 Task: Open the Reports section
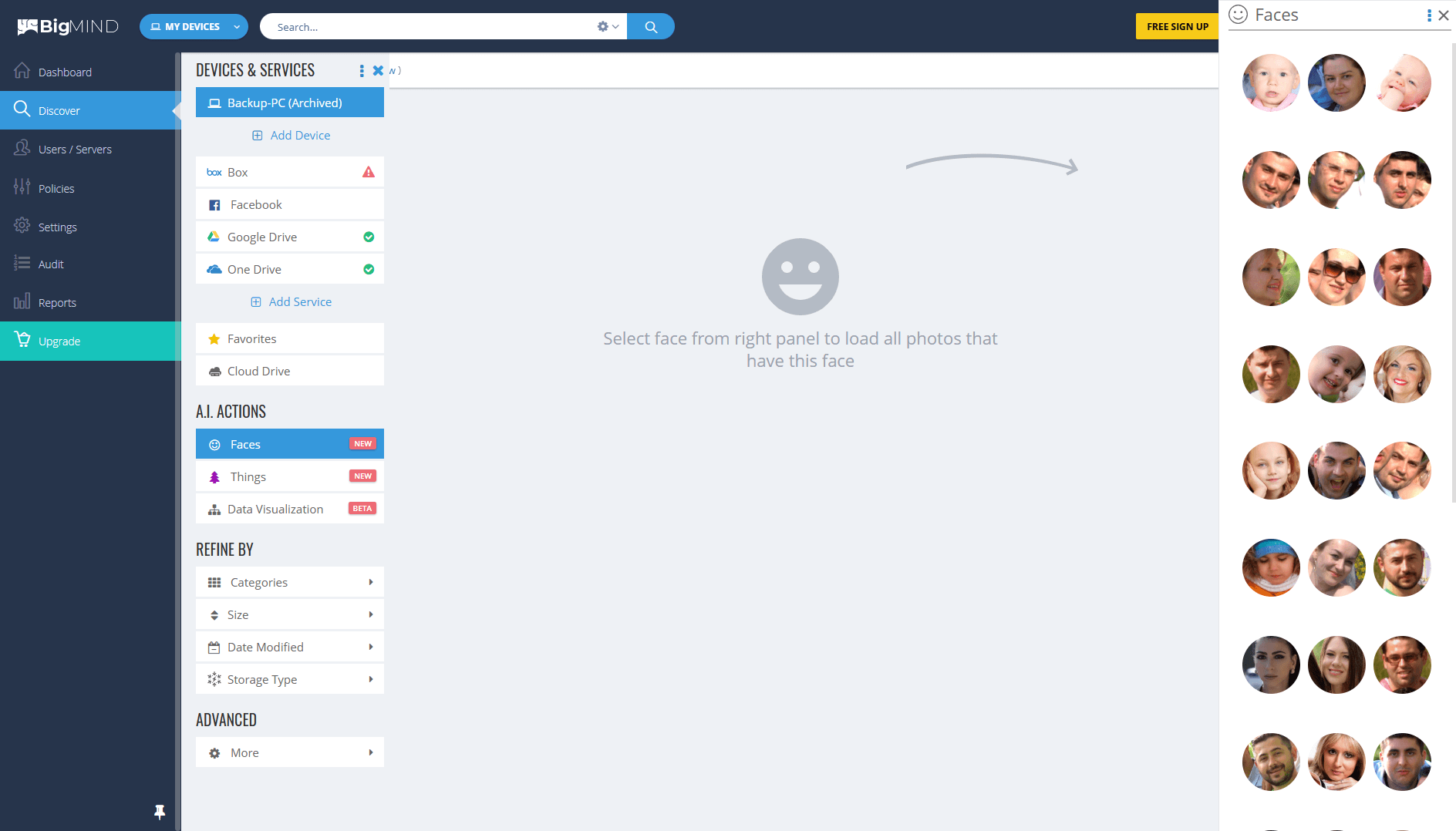59,302
